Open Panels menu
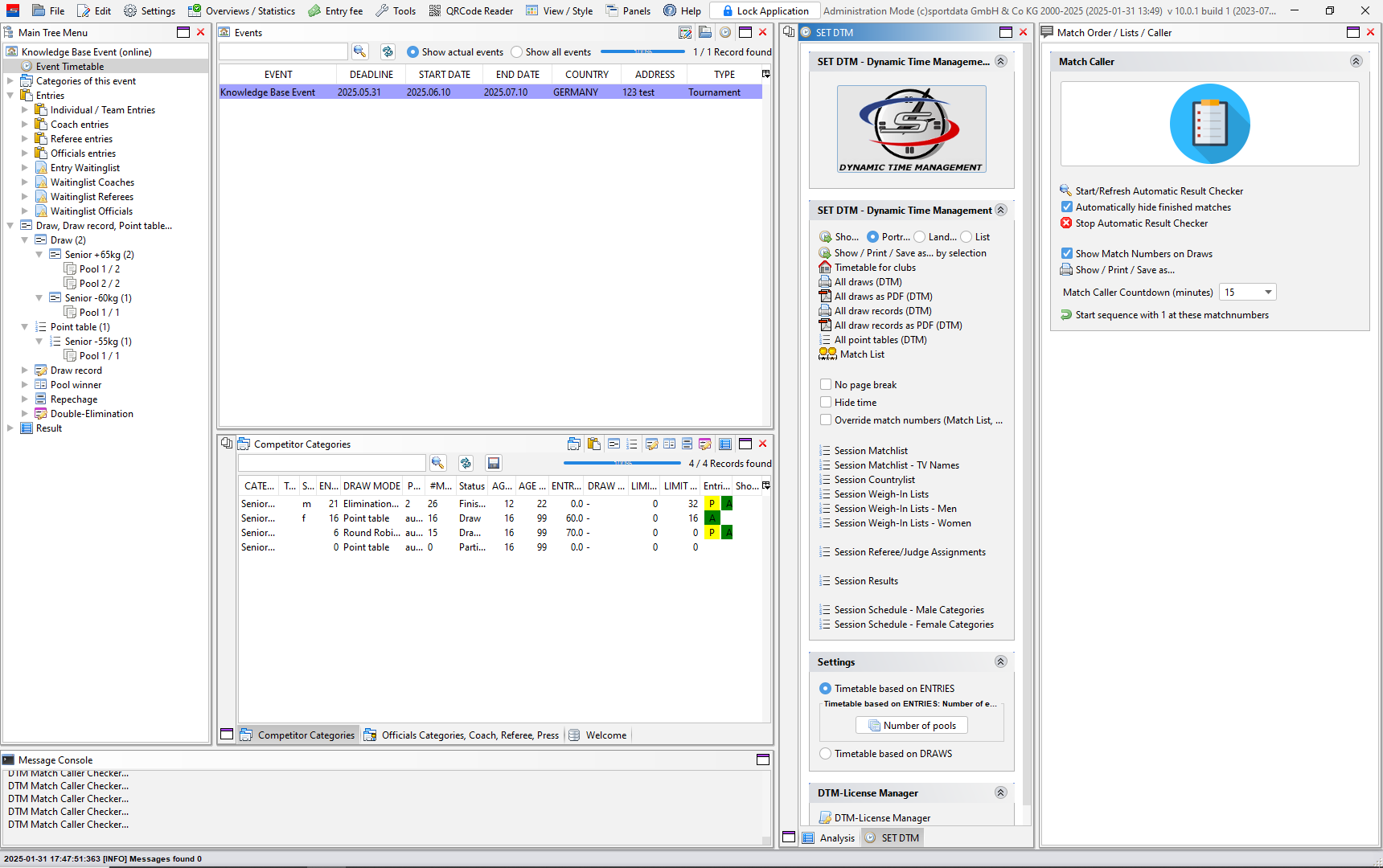This screenshot has height=868, width=1383. click(x=628, y=10)
